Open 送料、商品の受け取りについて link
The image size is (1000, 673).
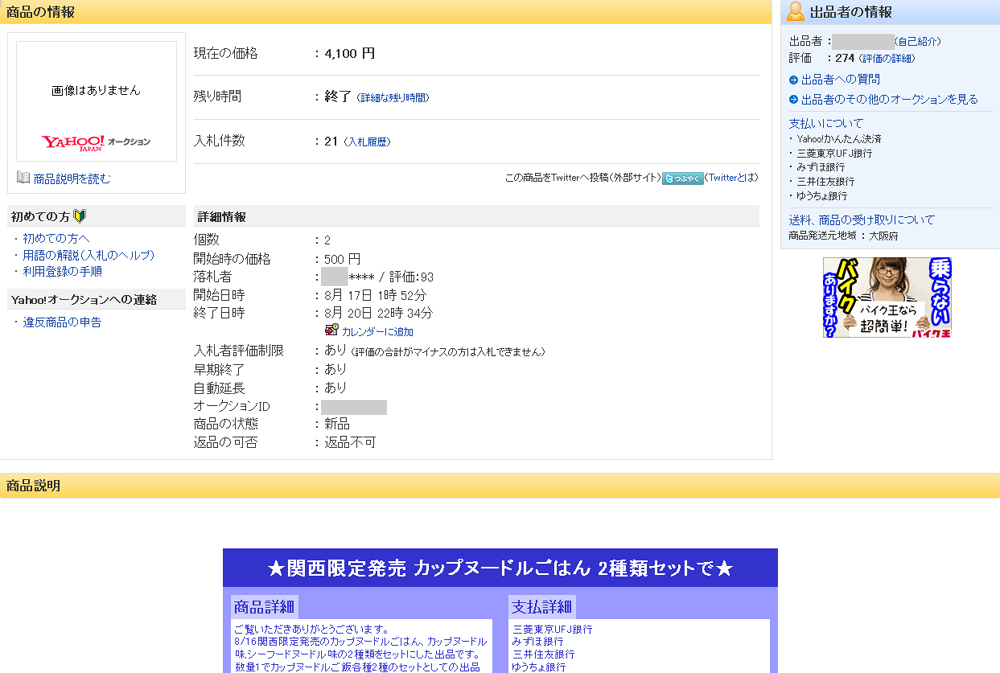[x=862, y=219]
